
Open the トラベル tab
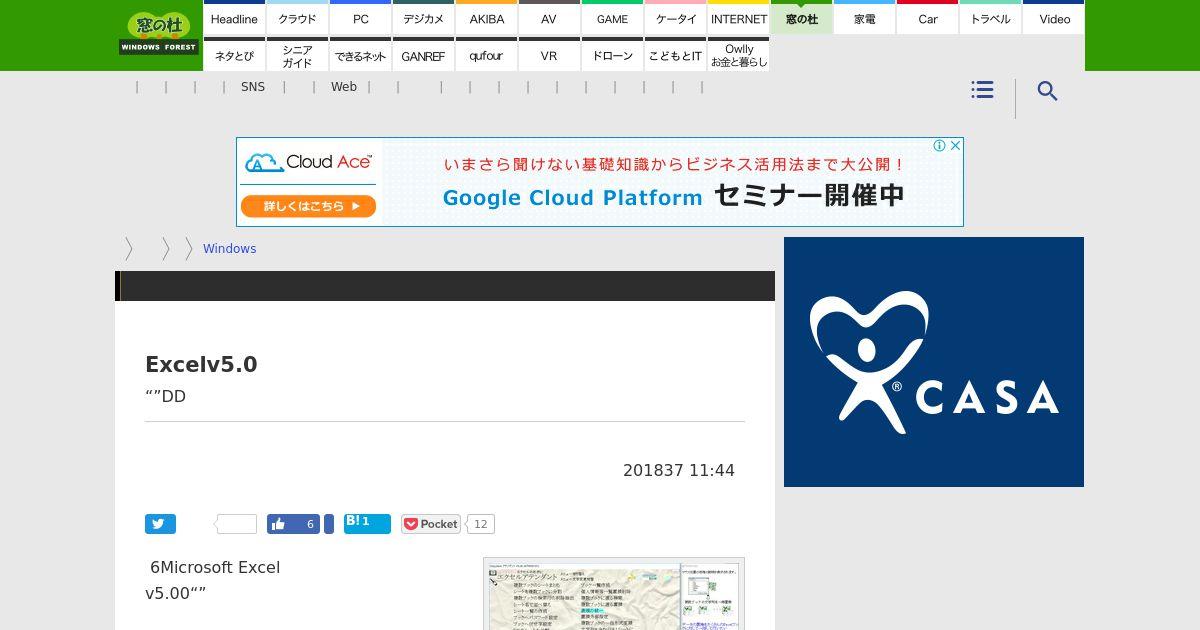coord(990,18)
